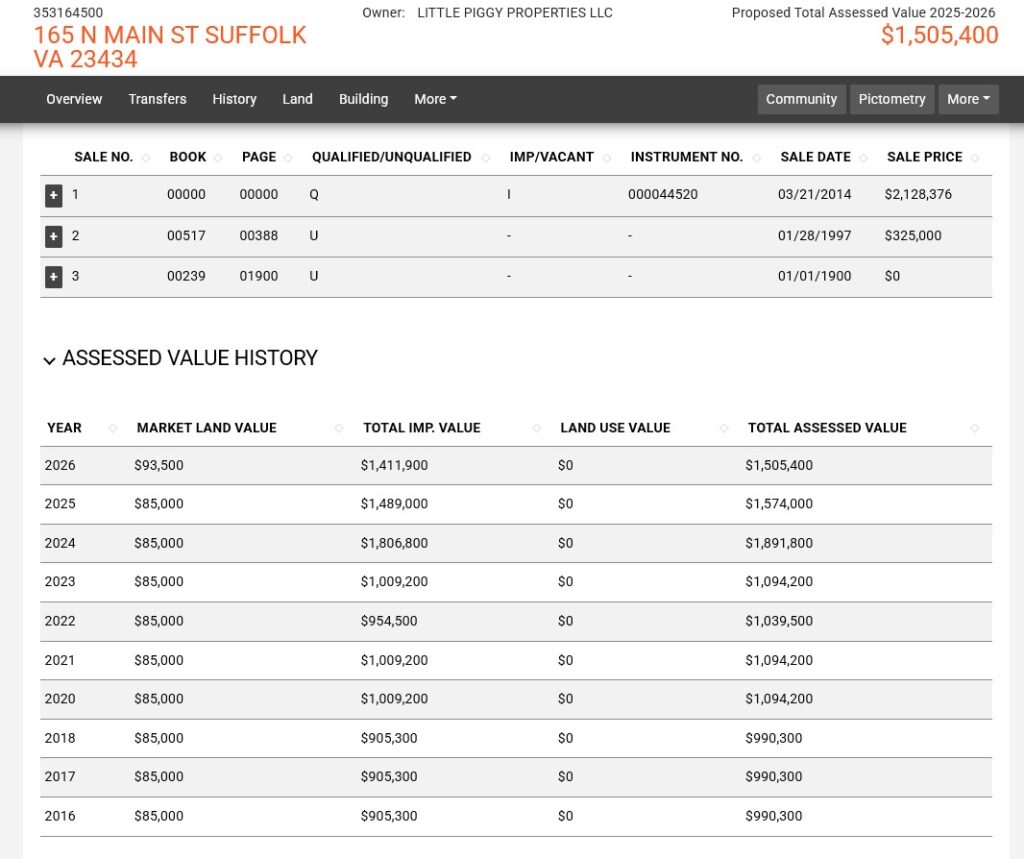
Task: Select sale date 01/28/1997
Action: coord(814,236)
